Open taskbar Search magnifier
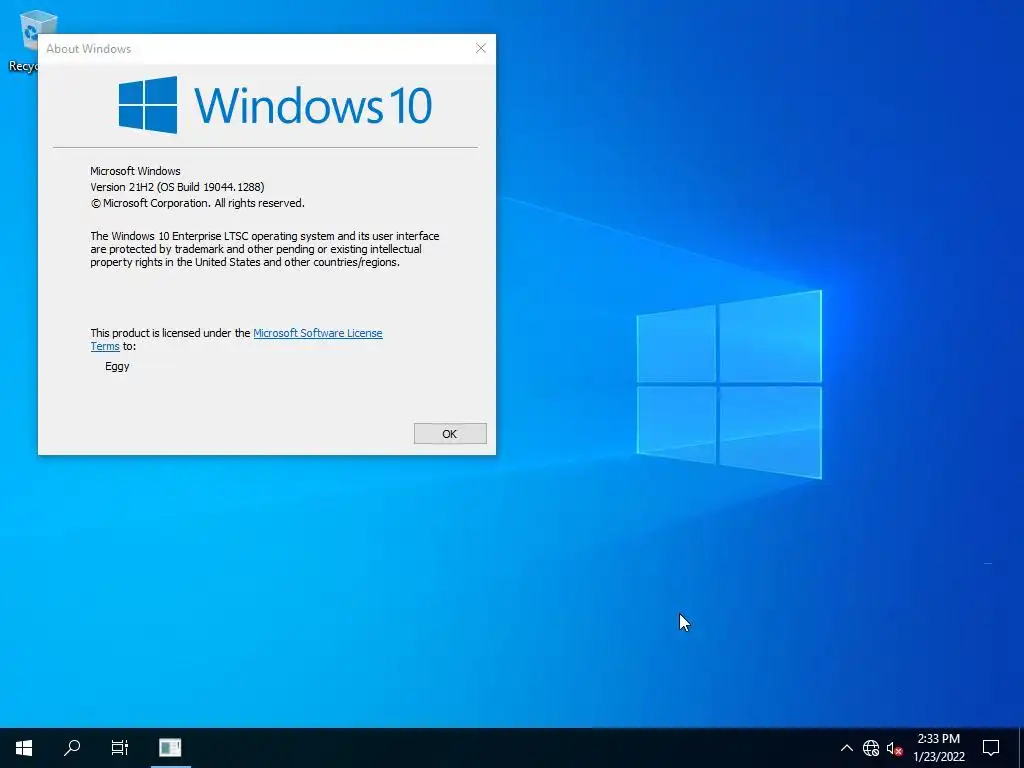 coord(72,748)
